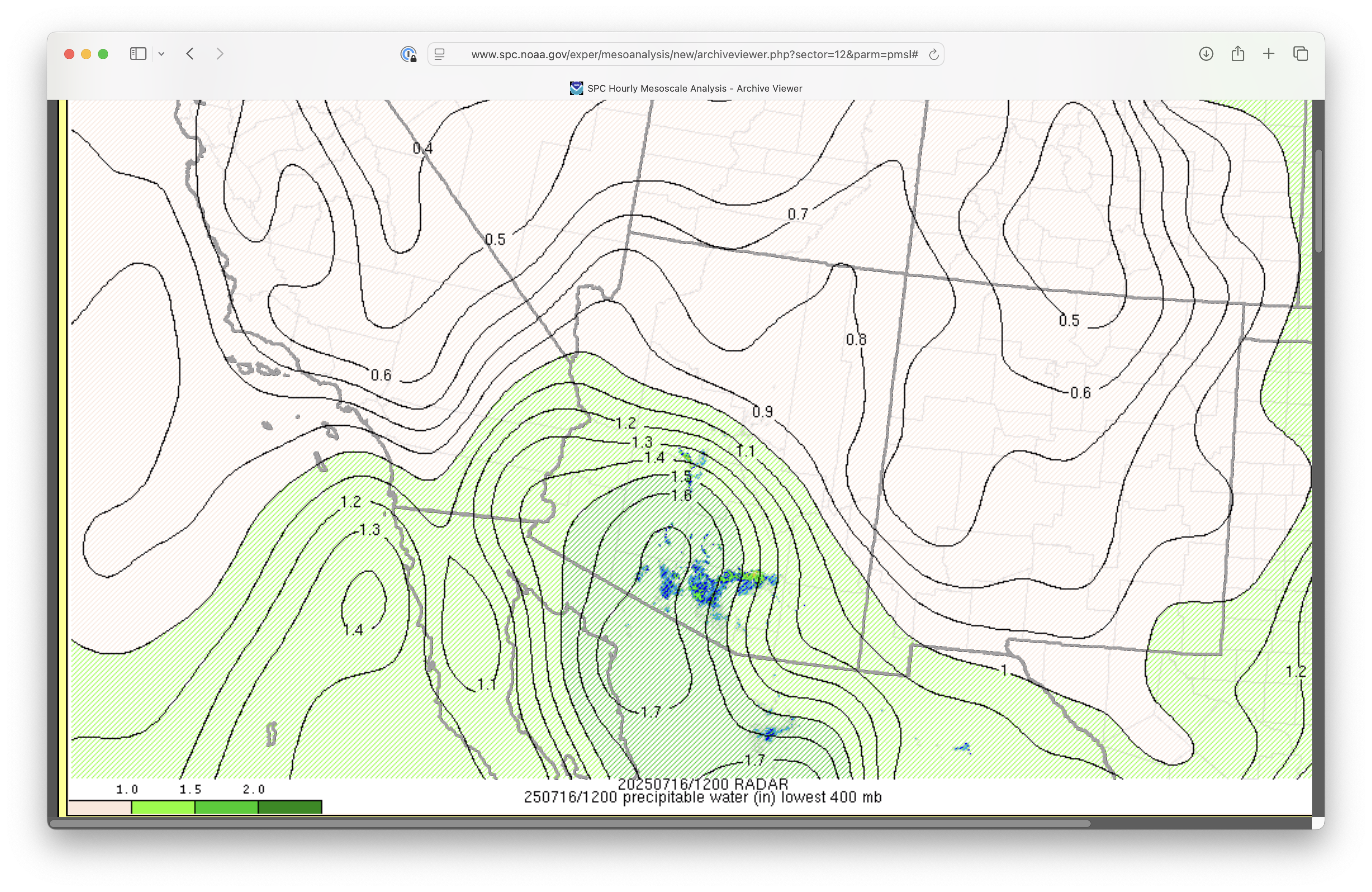Go back to the previous page
Image resolution: width=1372 pixels, height=892 pixels.
pos(190,54)
